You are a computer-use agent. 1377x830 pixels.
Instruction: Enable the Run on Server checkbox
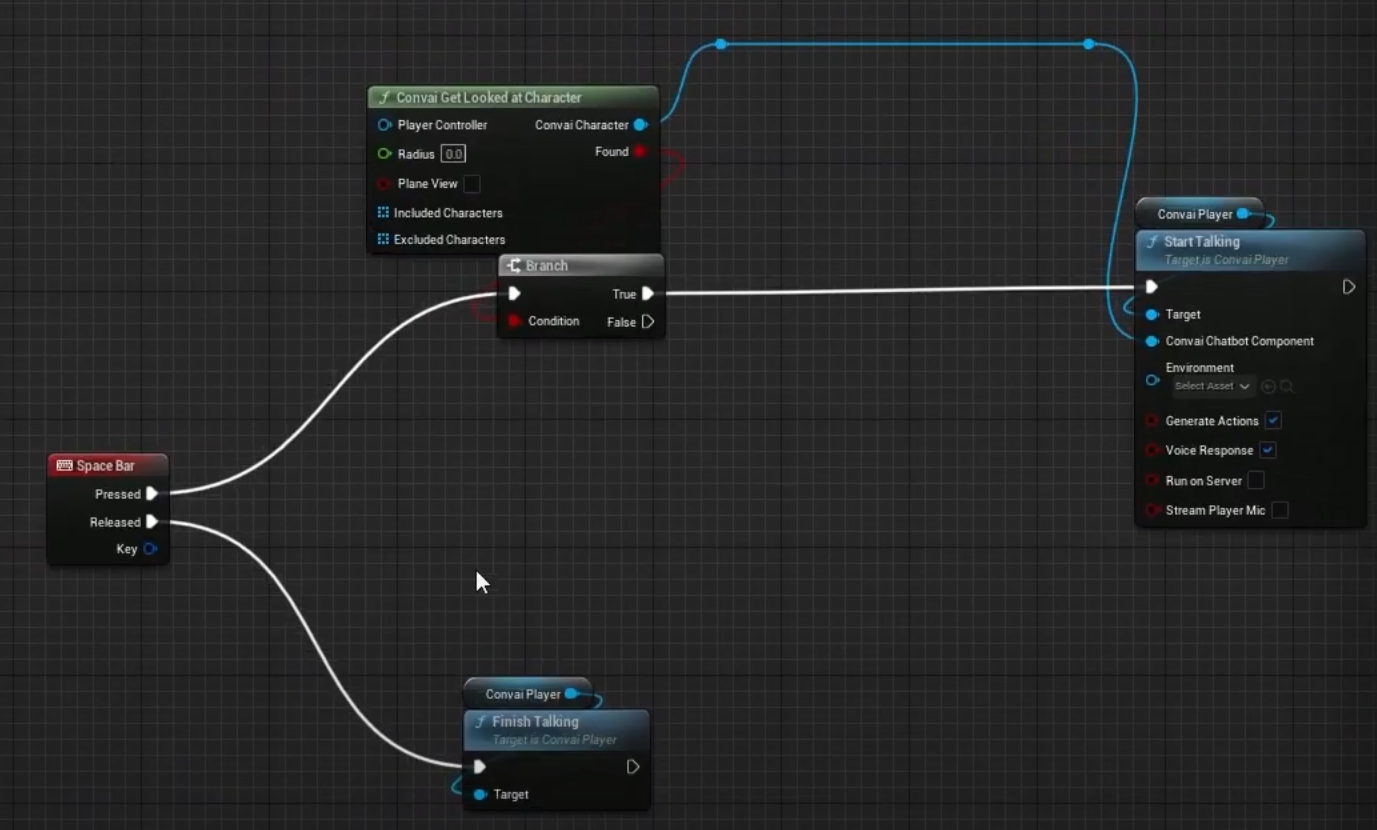point(1256,481)
